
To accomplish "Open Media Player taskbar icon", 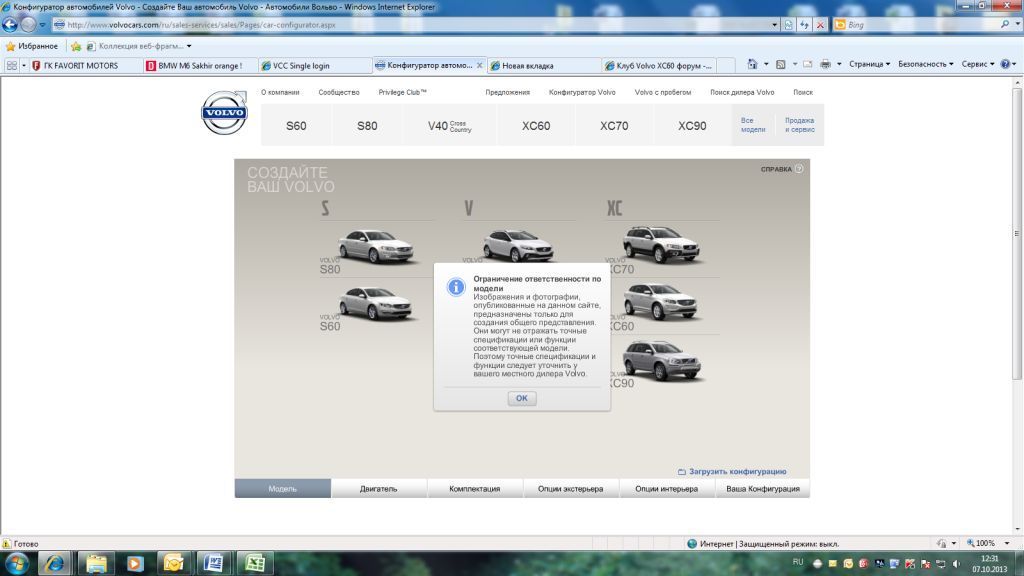I will tap(135, 563).
